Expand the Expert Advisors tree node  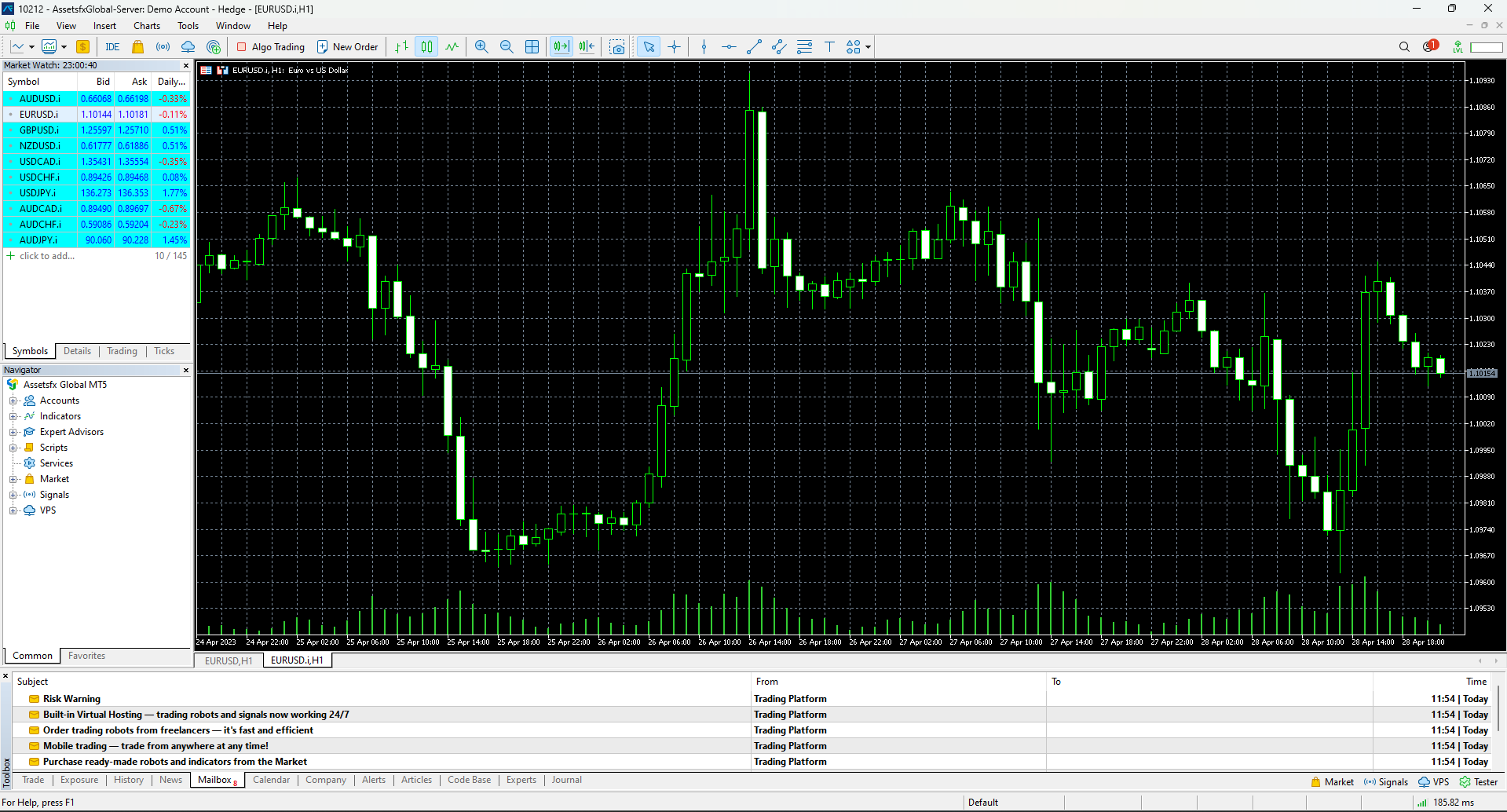click(x=13, y=432)
